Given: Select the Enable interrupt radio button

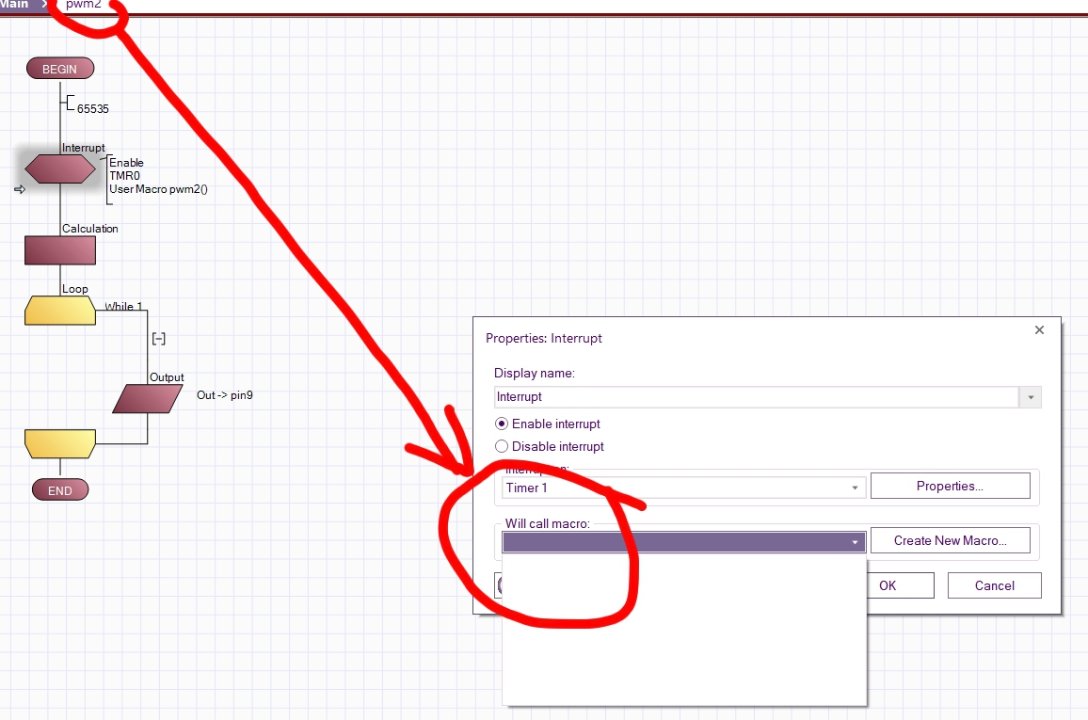Looking at the screenshot, I should [502, 424].
